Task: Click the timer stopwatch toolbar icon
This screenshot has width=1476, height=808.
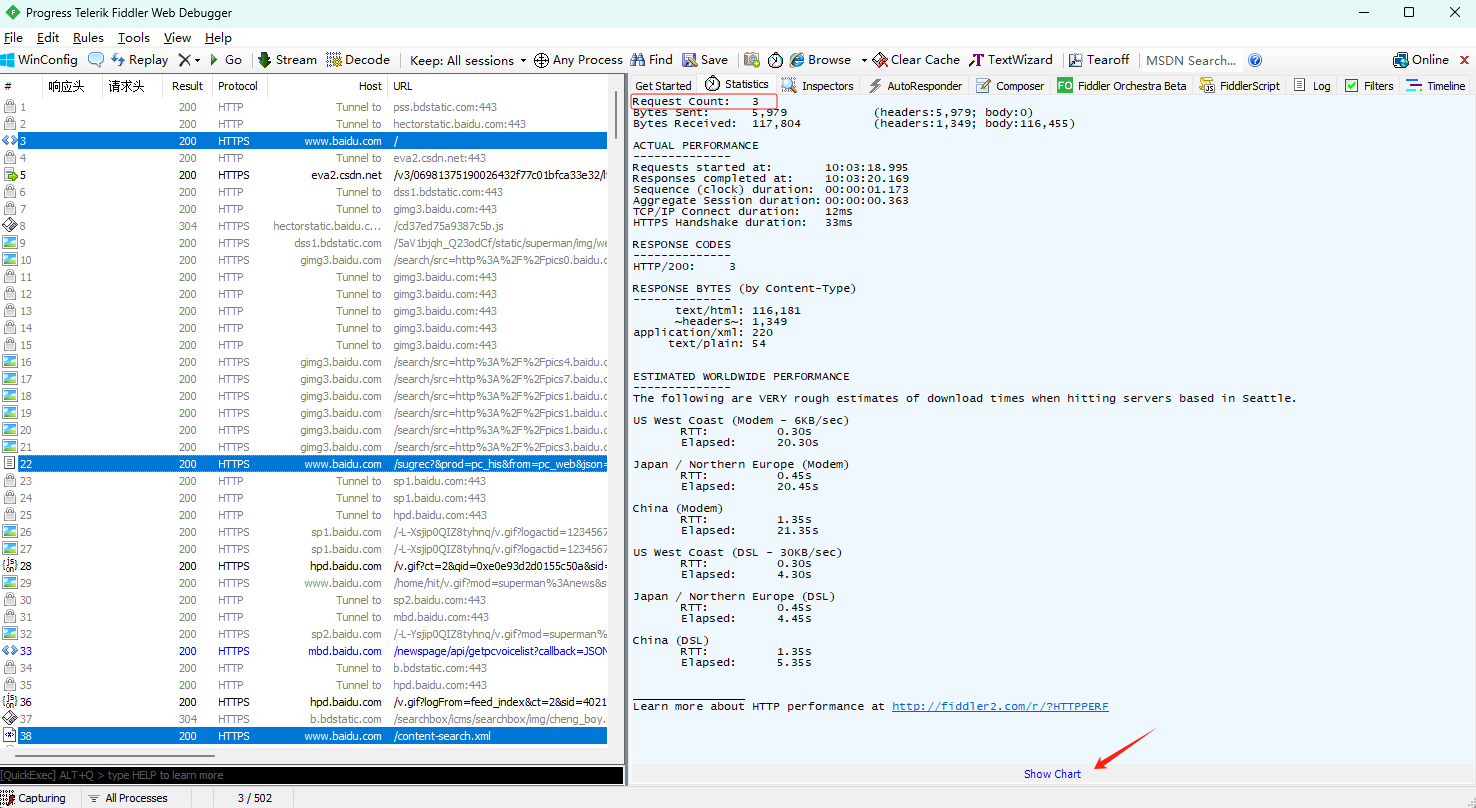Action: pyautogui.click(x=775, y=60)
